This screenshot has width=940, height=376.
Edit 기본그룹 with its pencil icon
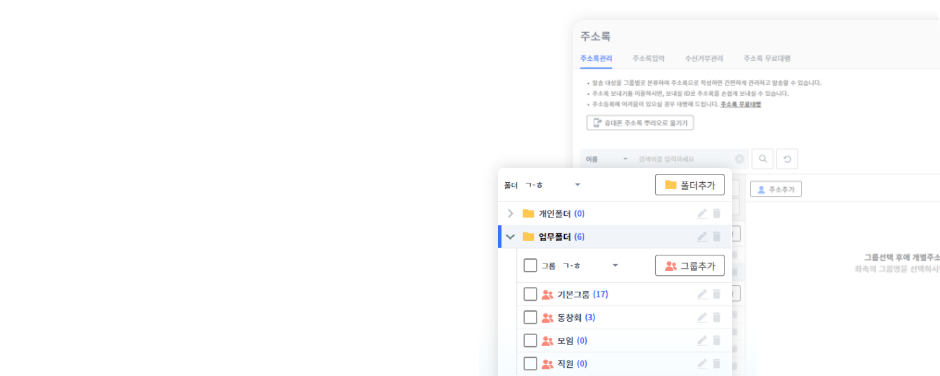click(702, 294)
